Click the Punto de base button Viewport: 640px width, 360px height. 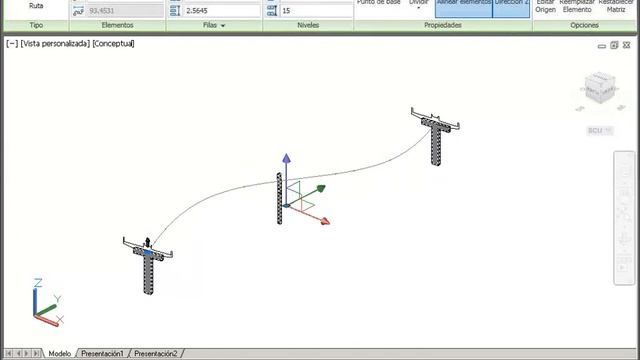point(378,3)
